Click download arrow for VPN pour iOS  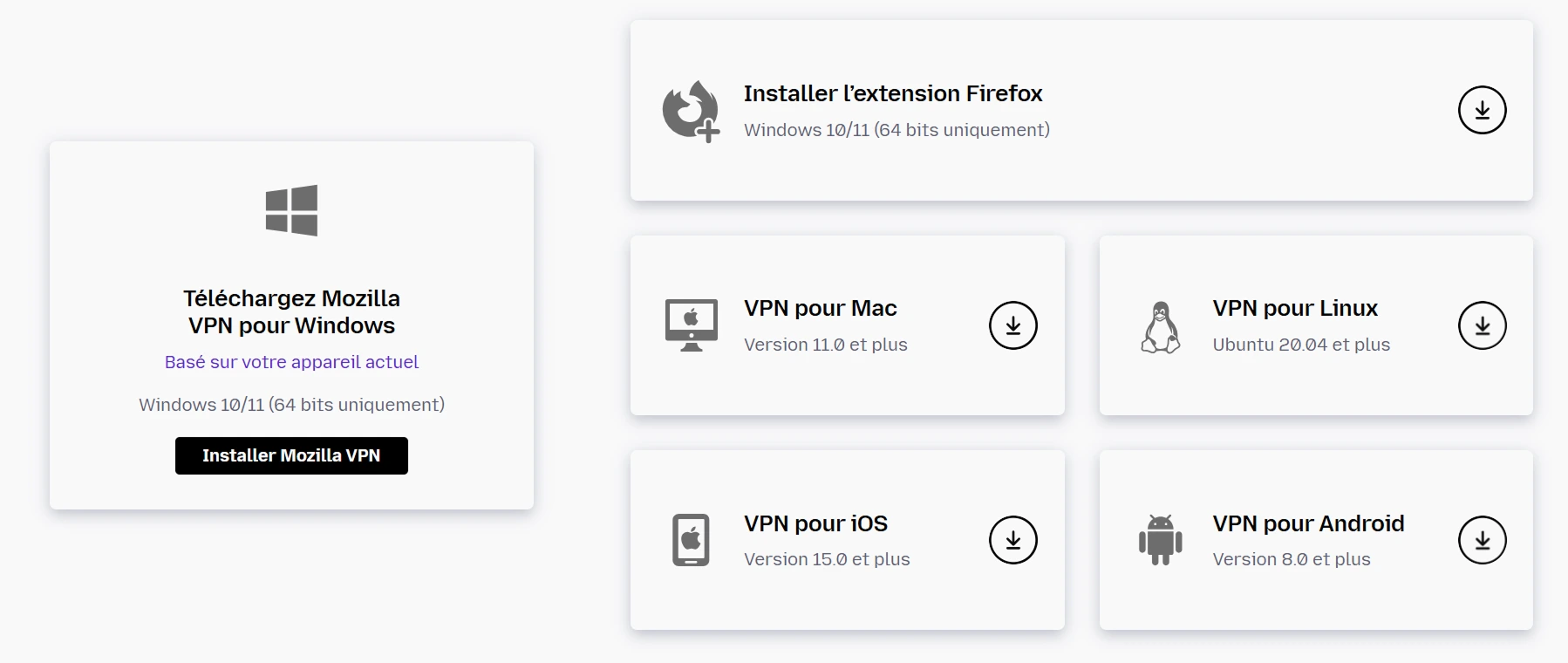pyautogui.click(x=1012, y=540)
